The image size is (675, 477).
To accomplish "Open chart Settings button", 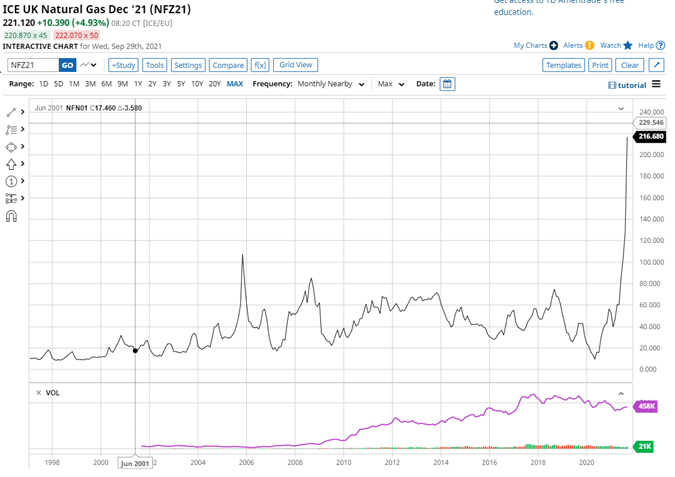I will 188,65.
